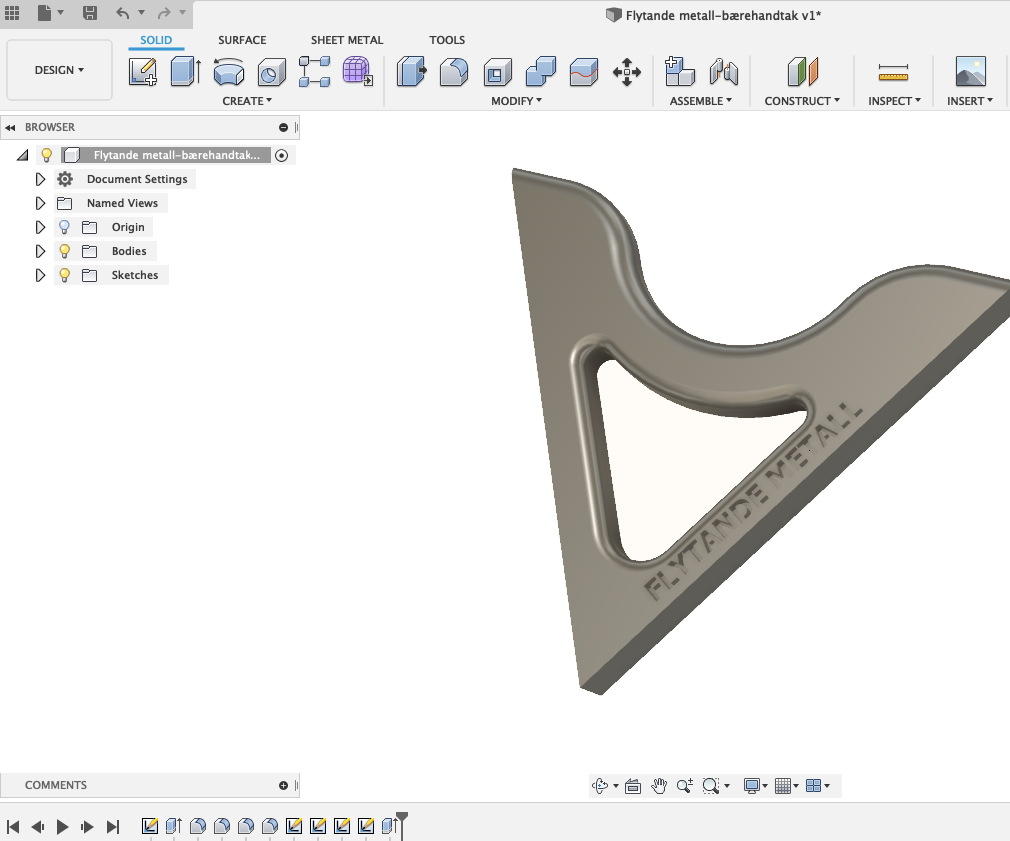Jump timeline to beginning

point(13,826)
